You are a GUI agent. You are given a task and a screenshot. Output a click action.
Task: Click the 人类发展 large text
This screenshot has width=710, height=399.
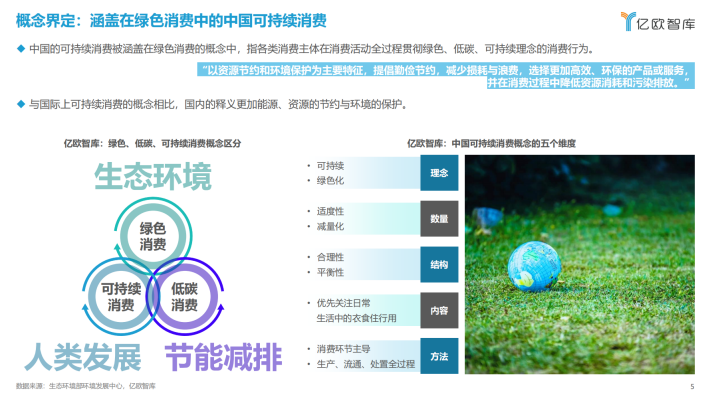83,357
